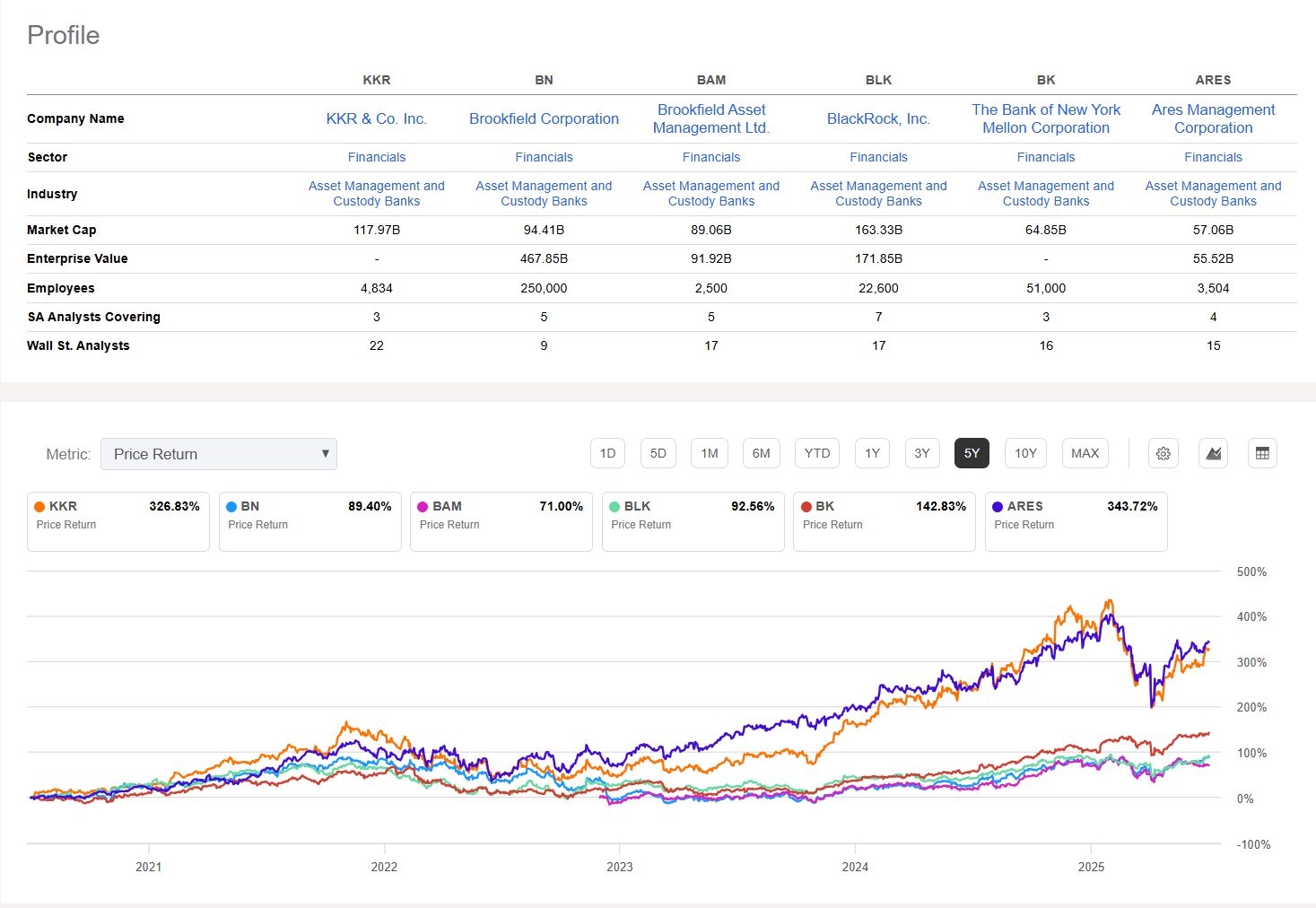Select the 6M time range

pos(761,453)
